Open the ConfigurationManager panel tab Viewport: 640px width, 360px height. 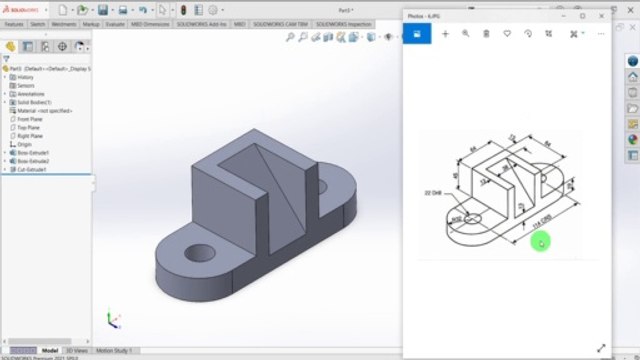(45, 47)
